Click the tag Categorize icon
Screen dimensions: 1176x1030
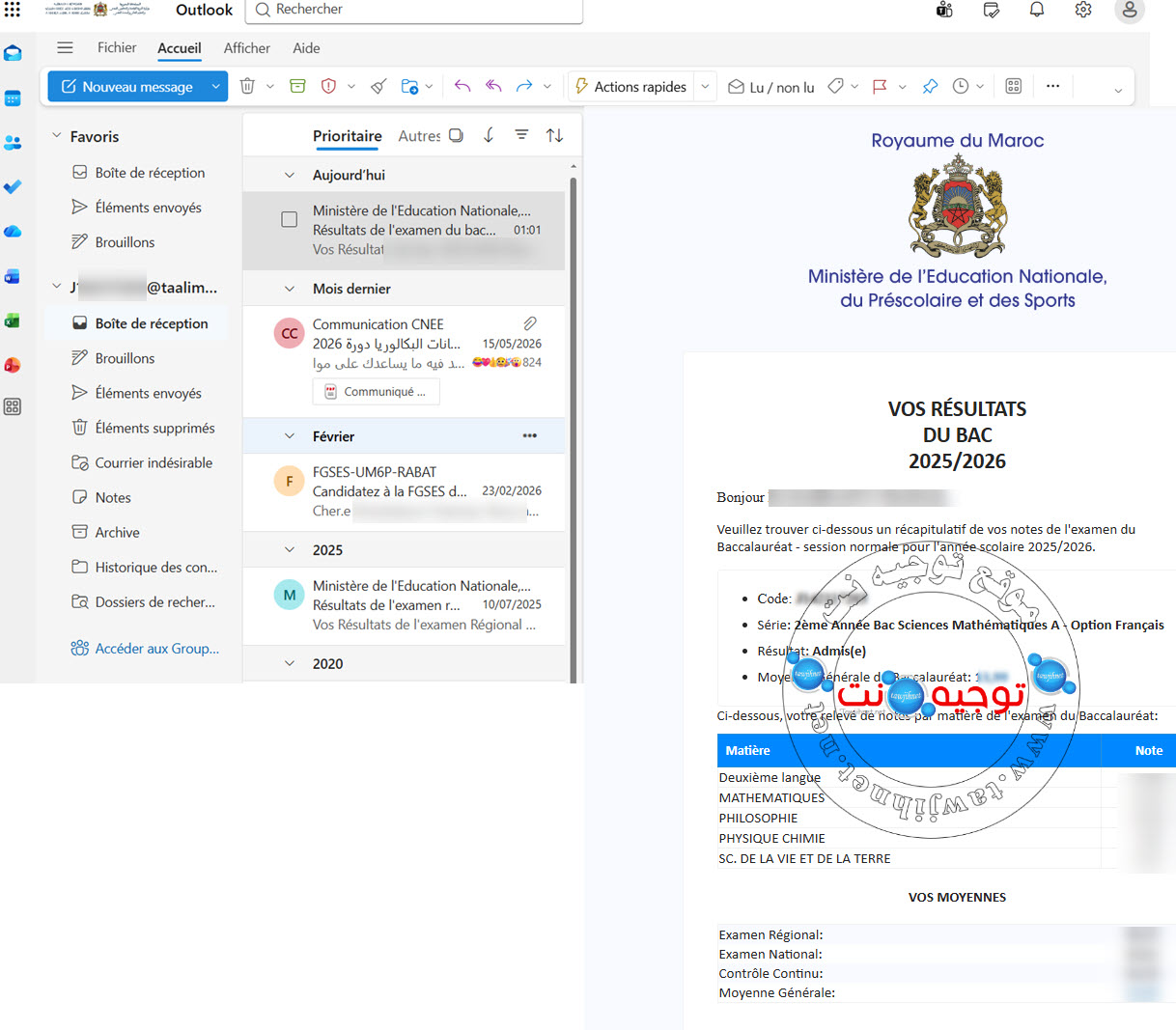click(x=836, y=86)
